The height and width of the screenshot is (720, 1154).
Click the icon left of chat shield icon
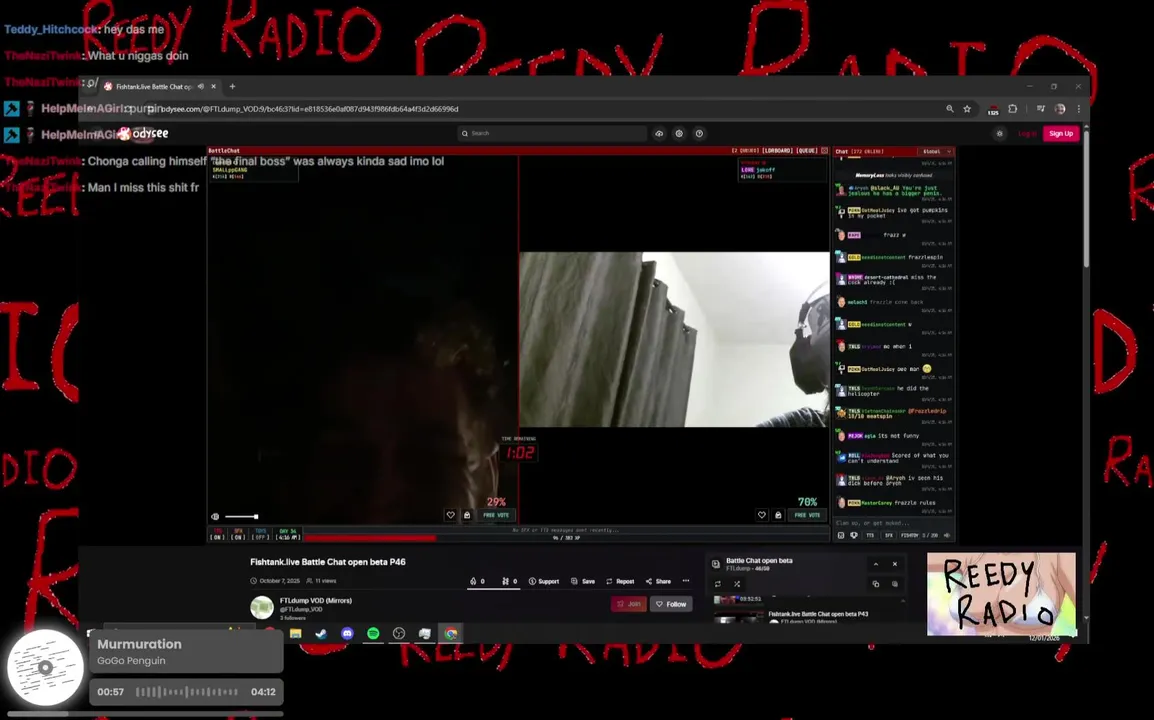tap(841, 535)
